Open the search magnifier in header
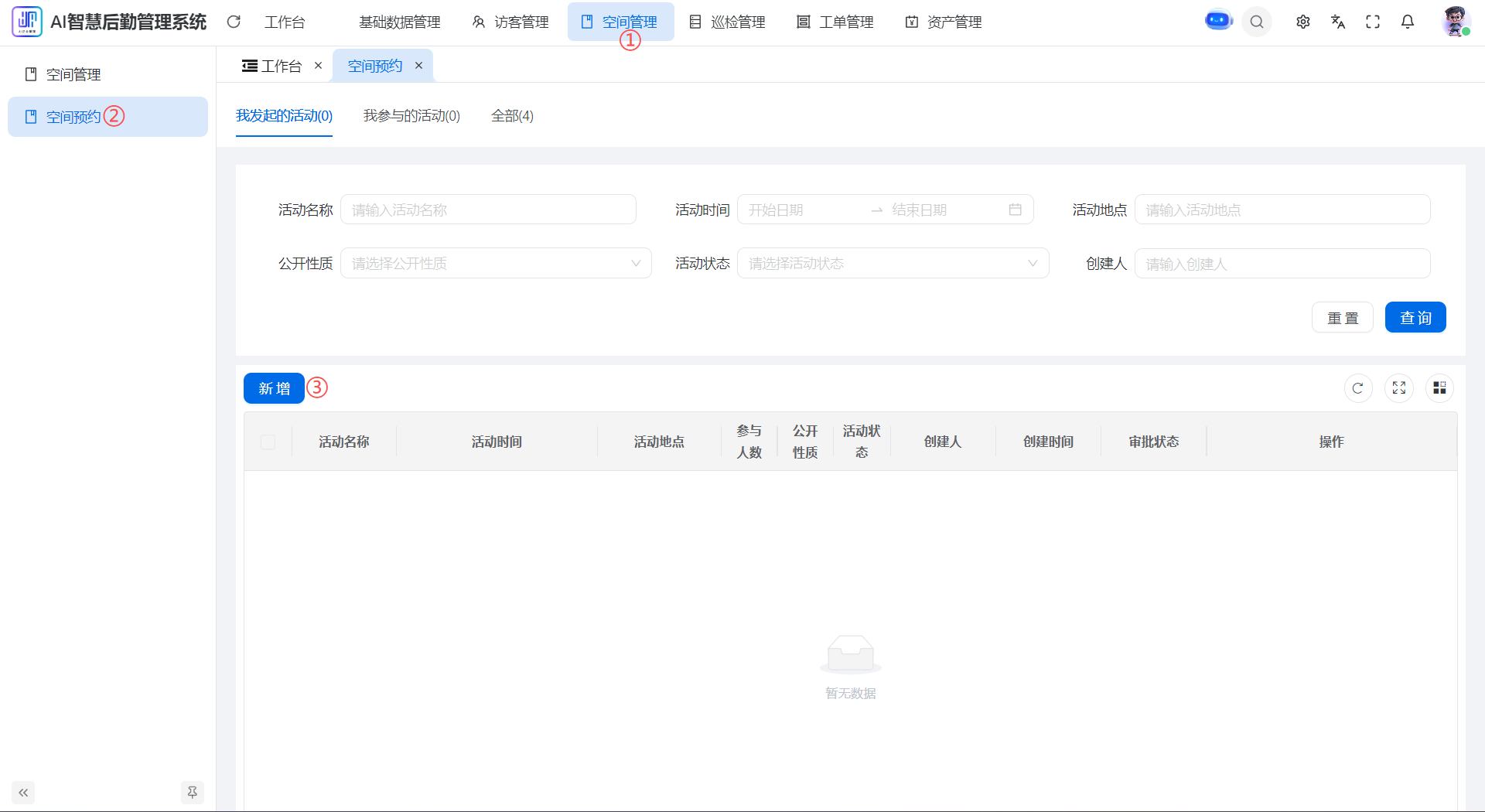 1257,22
